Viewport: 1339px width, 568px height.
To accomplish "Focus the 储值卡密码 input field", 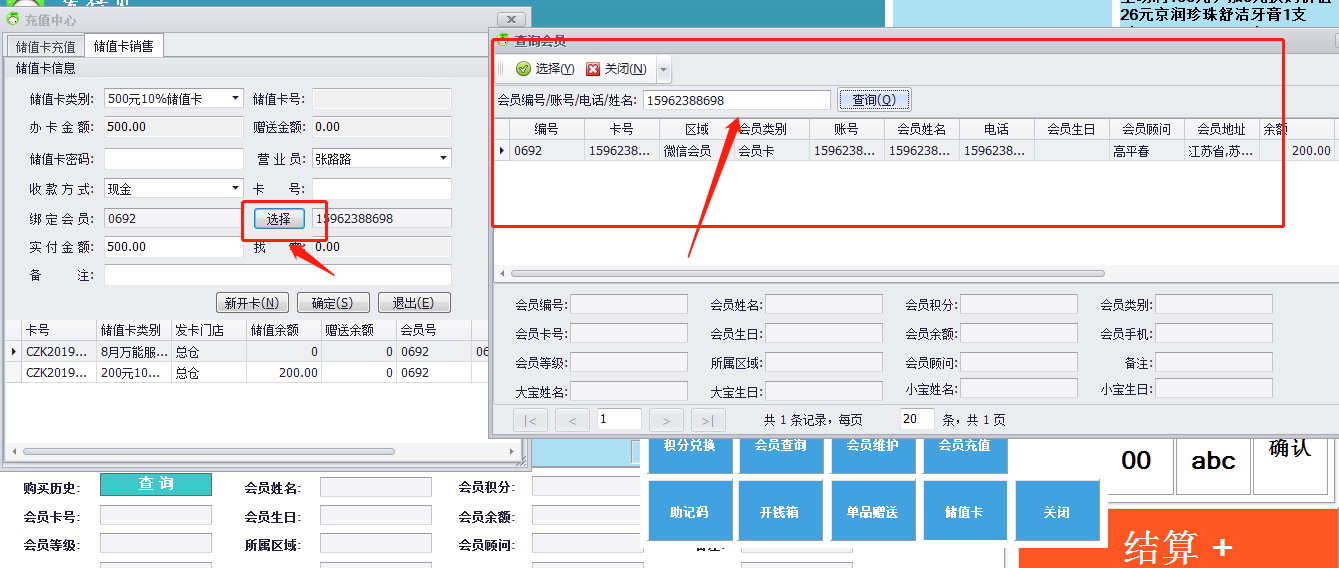I will (x=174, y=159).
